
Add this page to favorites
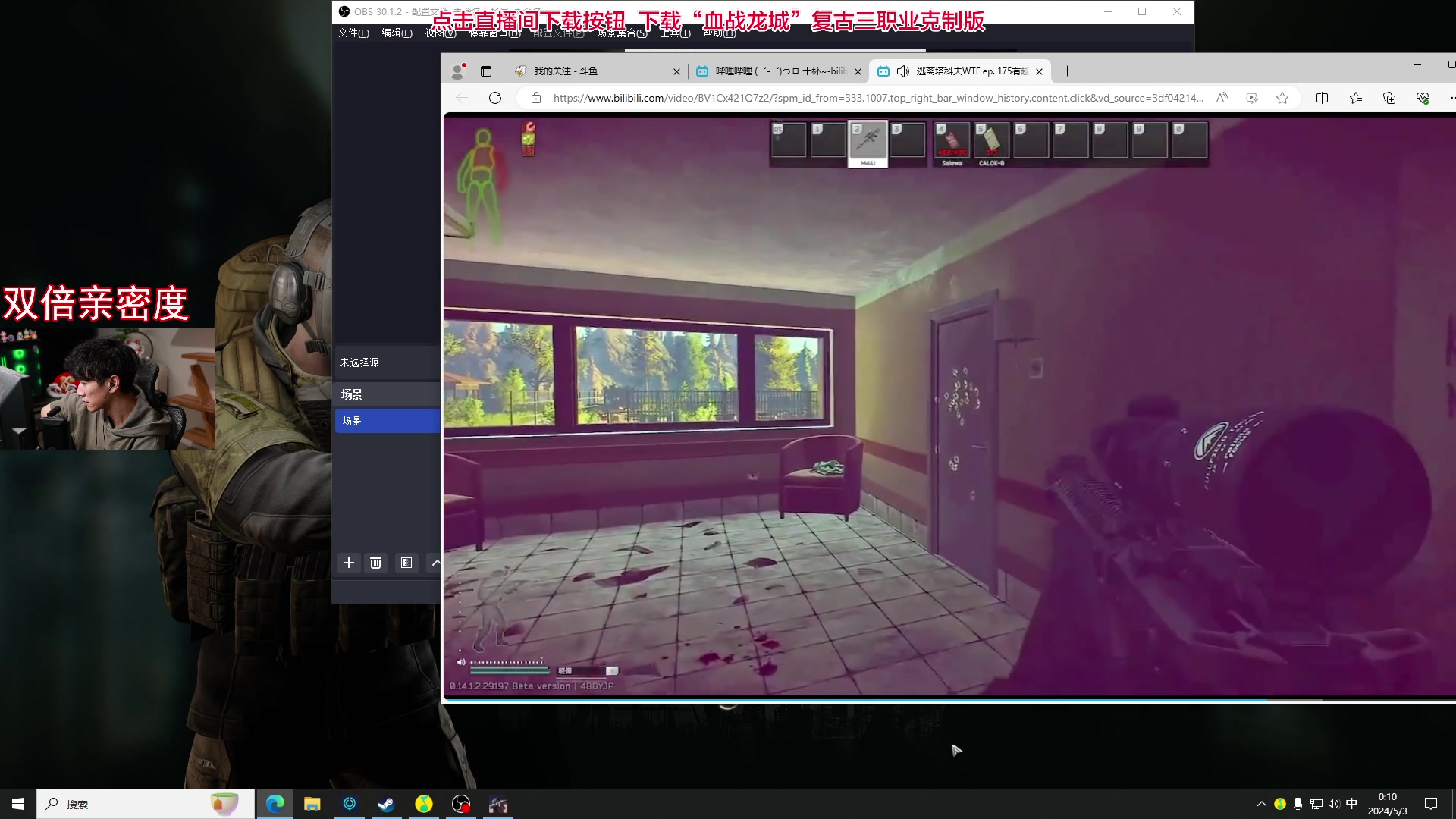pos(1282,98)
